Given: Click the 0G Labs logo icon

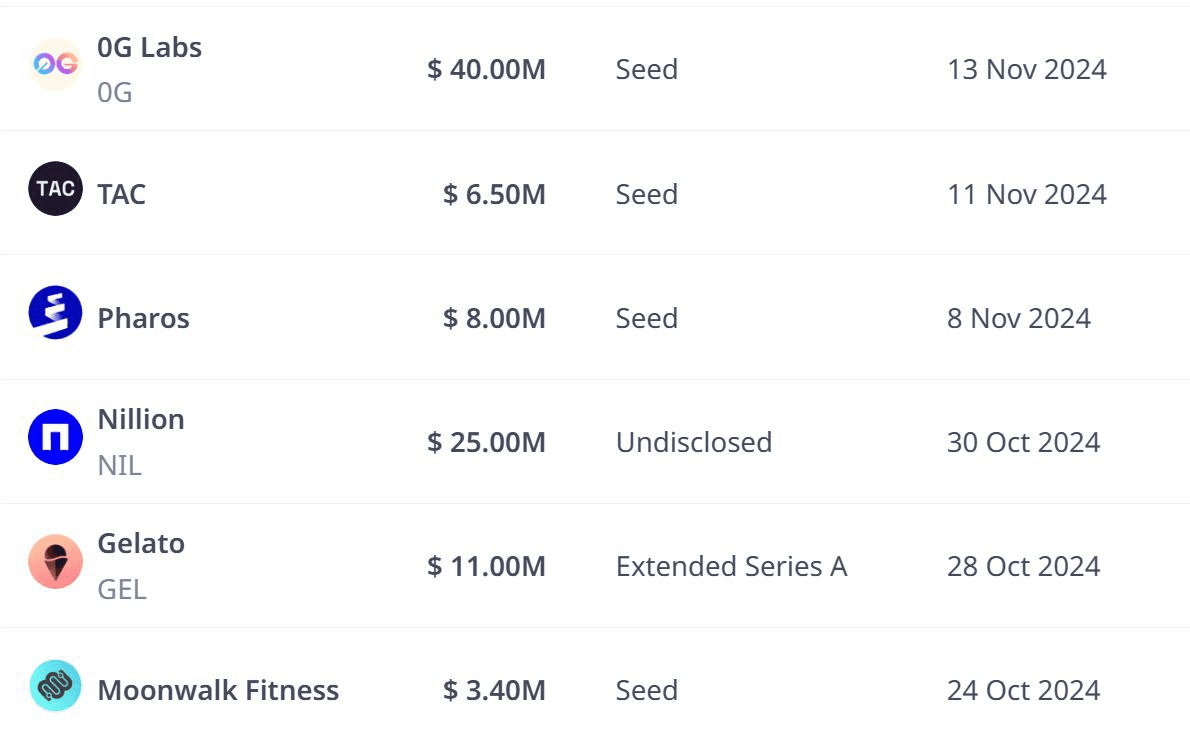Looking at the screenshot, I should click(x=55, y=65).
